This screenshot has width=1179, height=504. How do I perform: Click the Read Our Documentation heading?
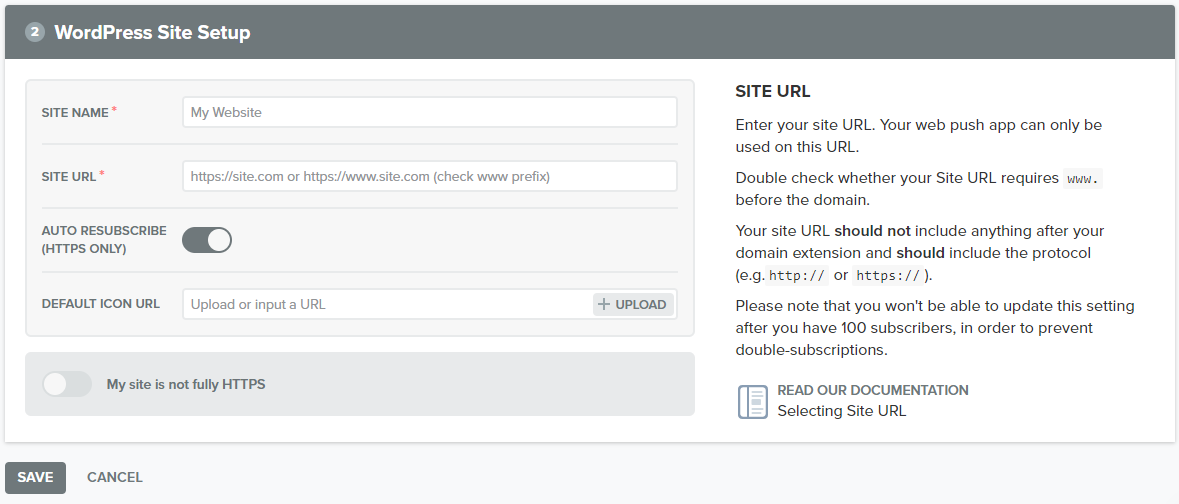[x=873, y=390]
